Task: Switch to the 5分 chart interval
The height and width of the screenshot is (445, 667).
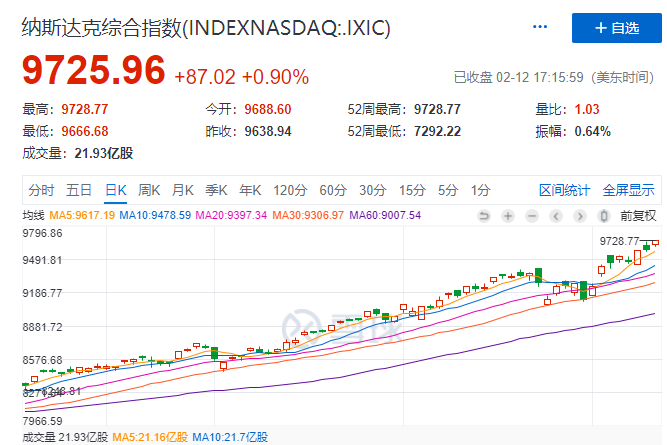Action: point(448,190)
